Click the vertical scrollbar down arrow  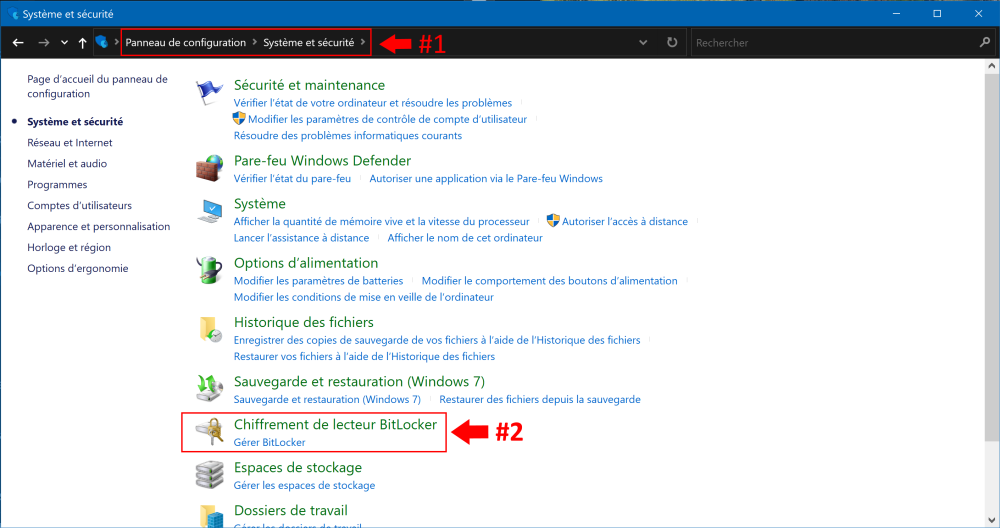tap(992, 520)
